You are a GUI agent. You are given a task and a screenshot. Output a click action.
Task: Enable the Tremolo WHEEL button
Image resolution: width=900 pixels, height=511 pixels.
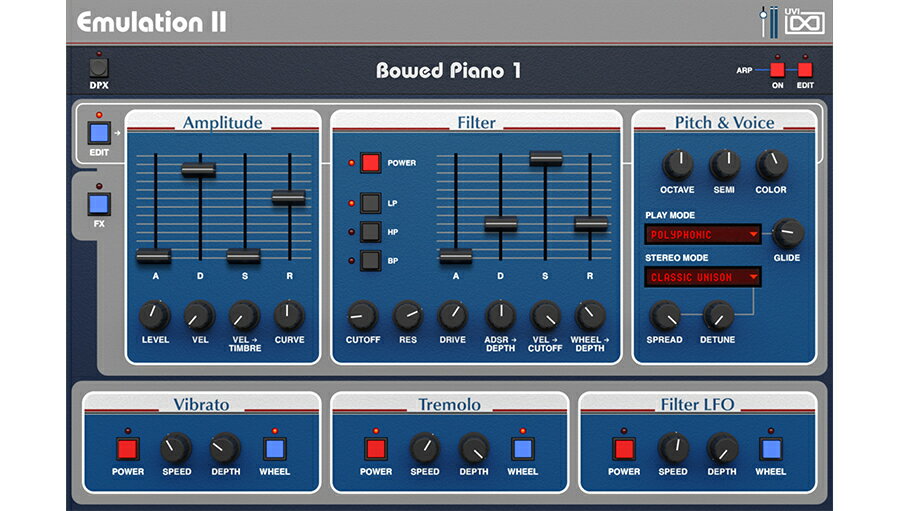(522, 448)
